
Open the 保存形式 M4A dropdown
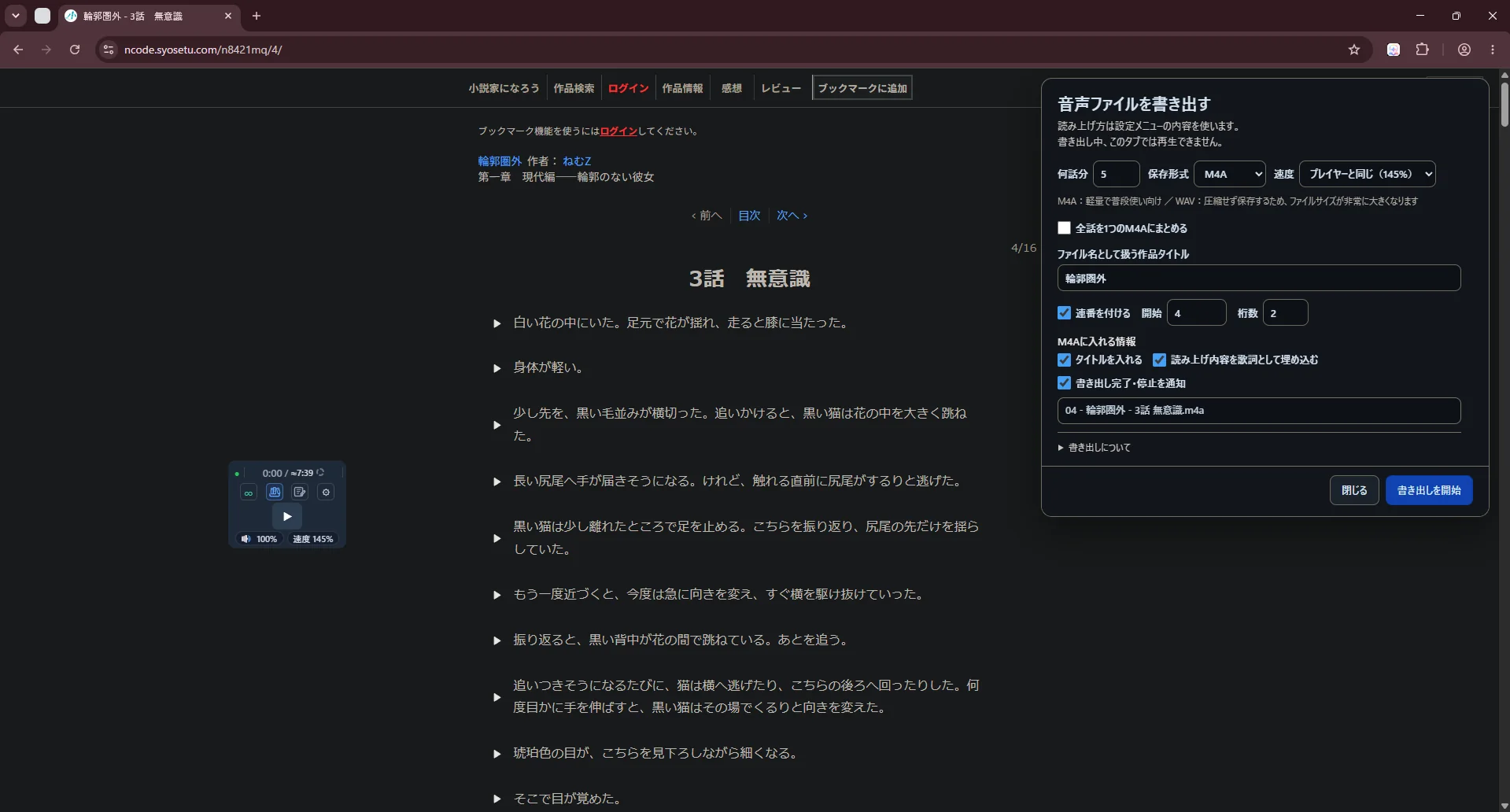[1230, 174]
